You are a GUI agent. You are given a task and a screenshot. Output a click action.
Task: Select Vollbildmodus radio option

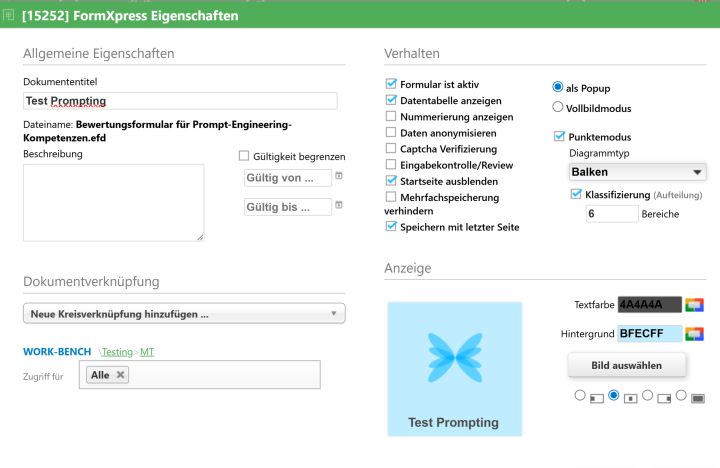pyautogui.click(x=558, y=107)
